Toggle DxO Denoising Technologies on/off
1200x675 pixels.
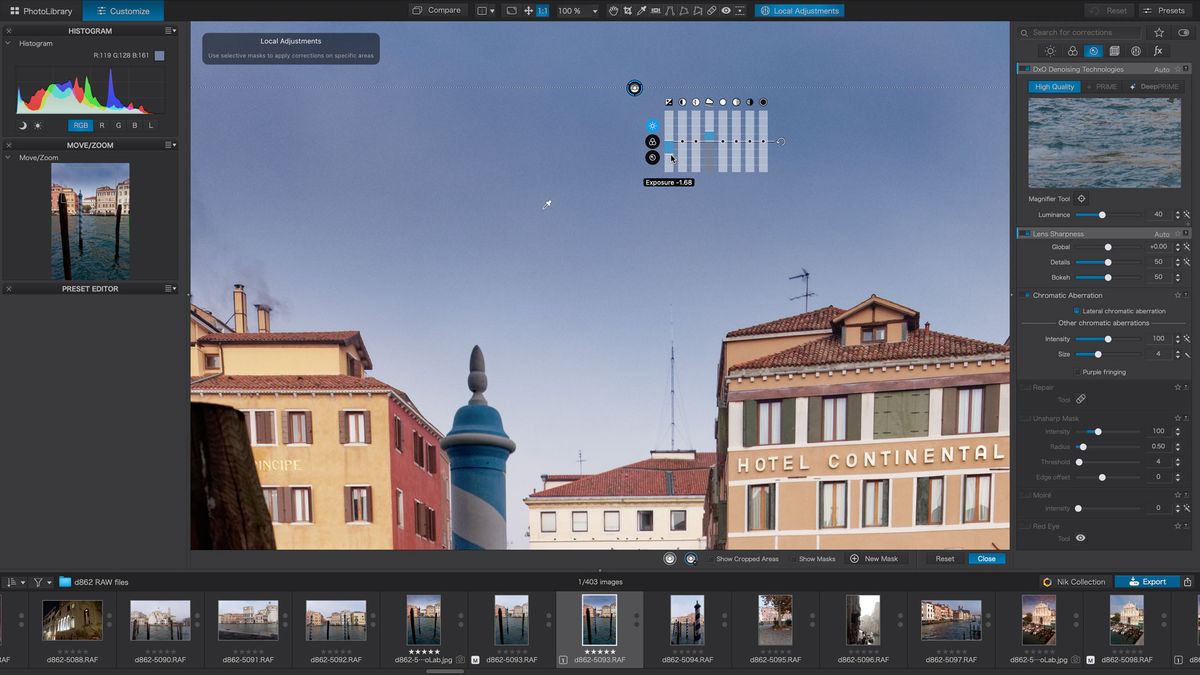(1025, 70)
